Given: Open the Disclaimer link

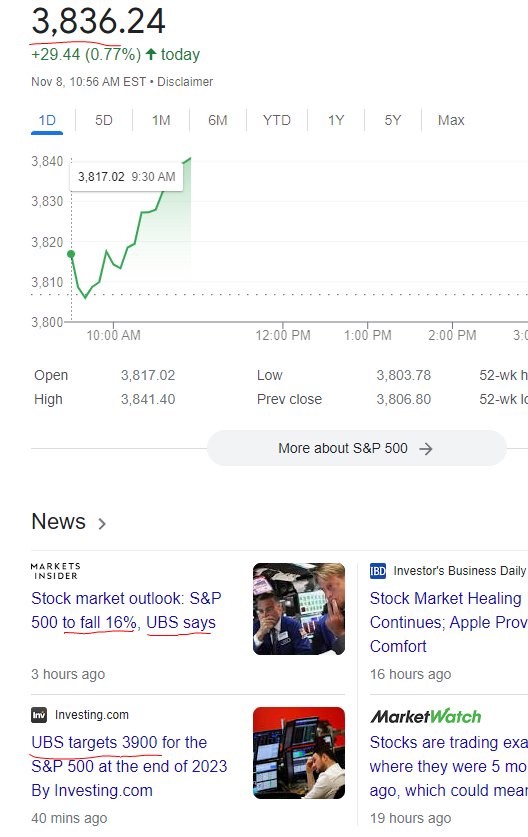Looking at the screenshot, I should point(185,82).
